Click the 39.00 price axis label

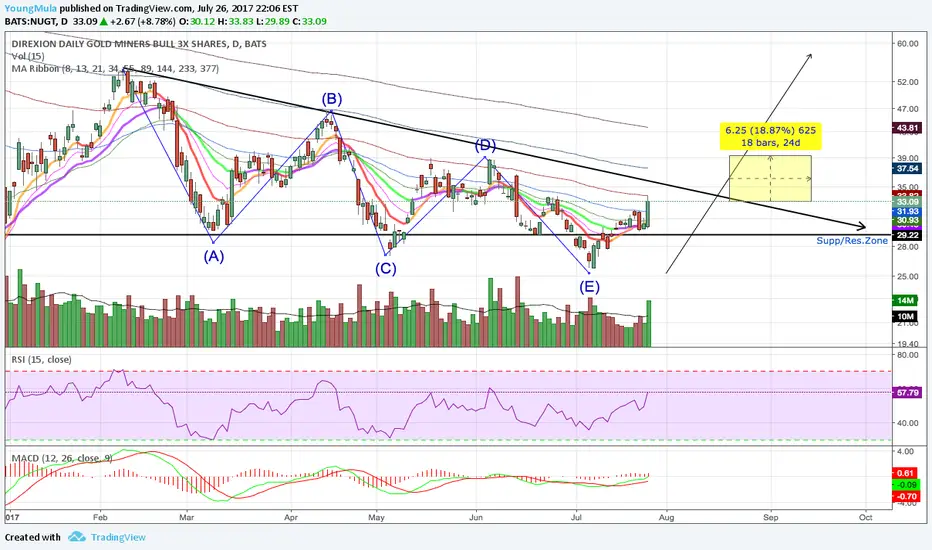click(x=908, y=158)
